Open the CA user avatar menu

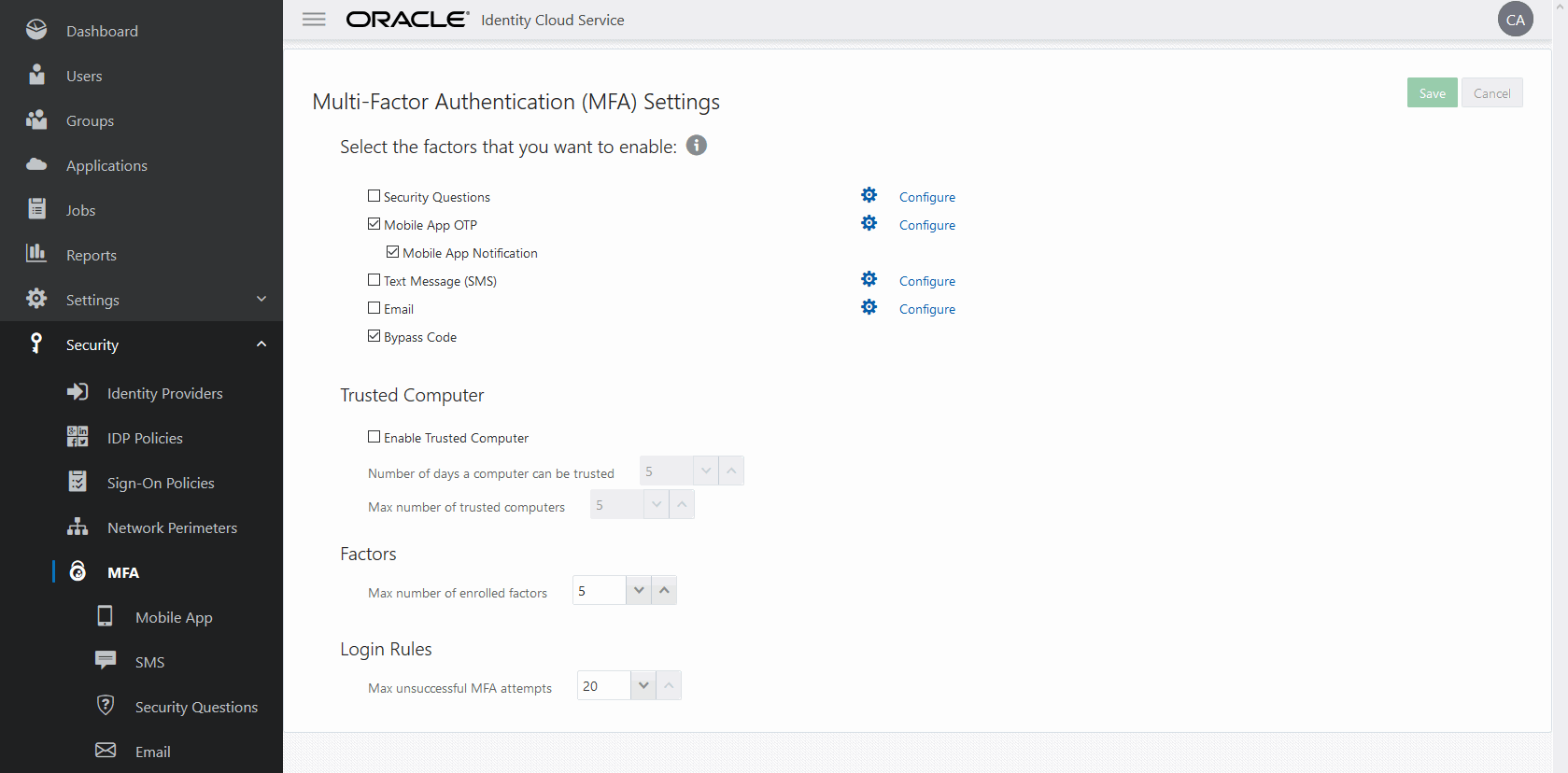pyautogui.click(x=1515, y=20)
